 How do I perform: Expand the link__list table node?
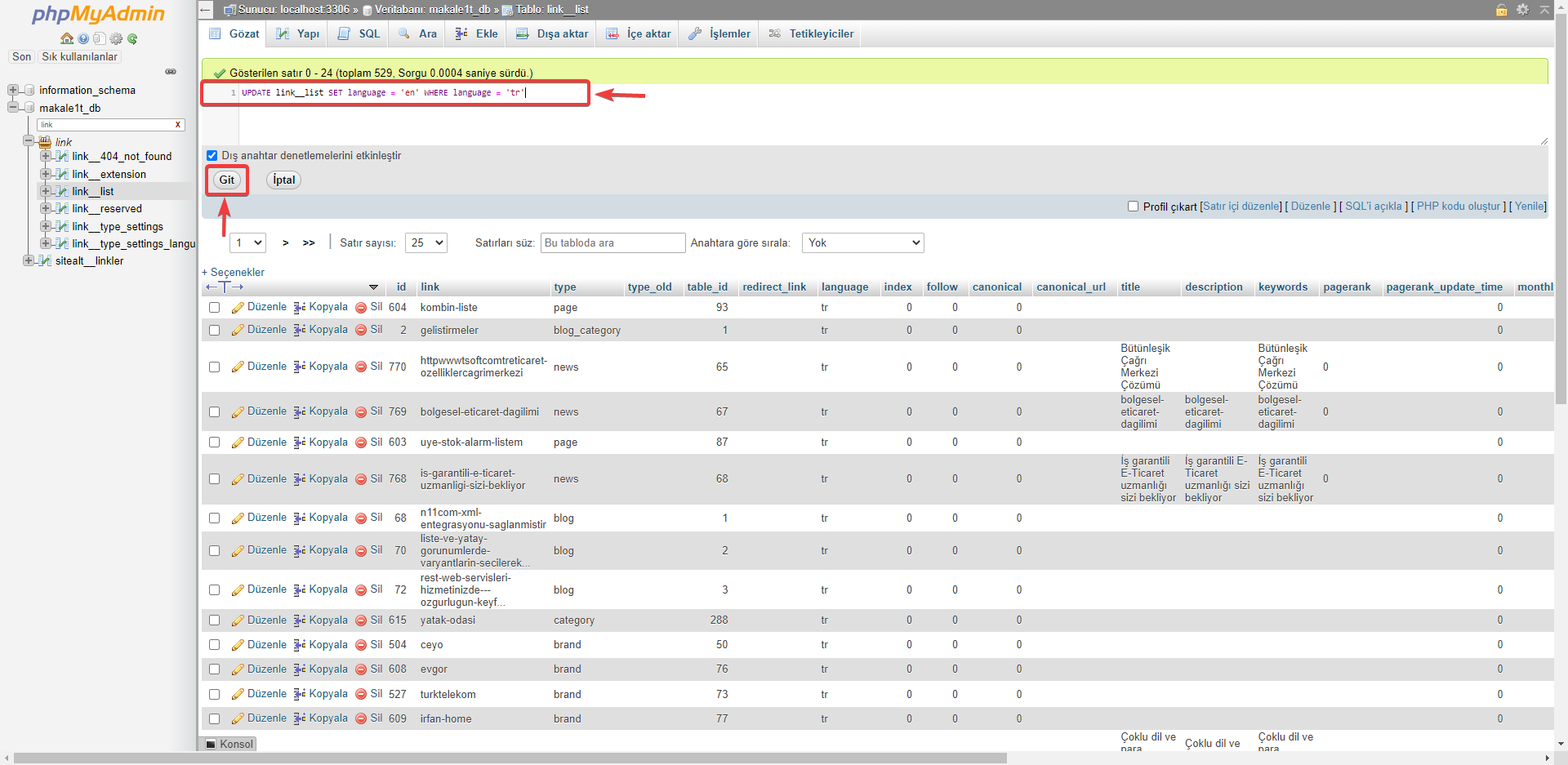click(46, 191)
